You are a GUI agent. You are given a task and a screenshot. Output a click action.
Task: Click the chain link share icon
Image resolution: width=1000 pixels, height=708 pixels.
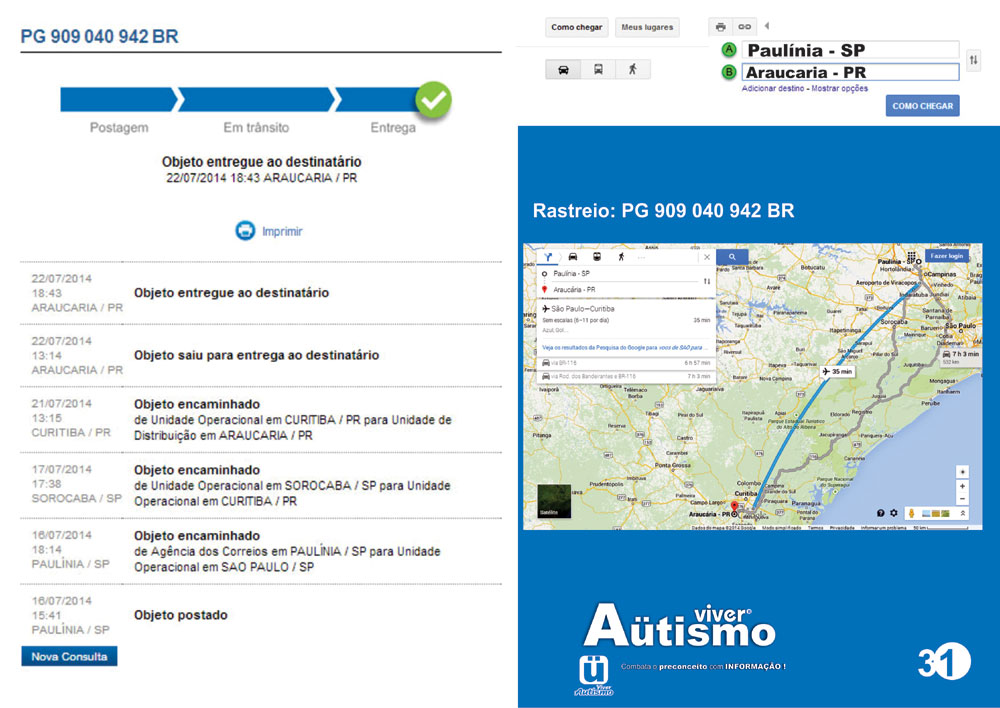pyautogui.click(x=745, y=27)
